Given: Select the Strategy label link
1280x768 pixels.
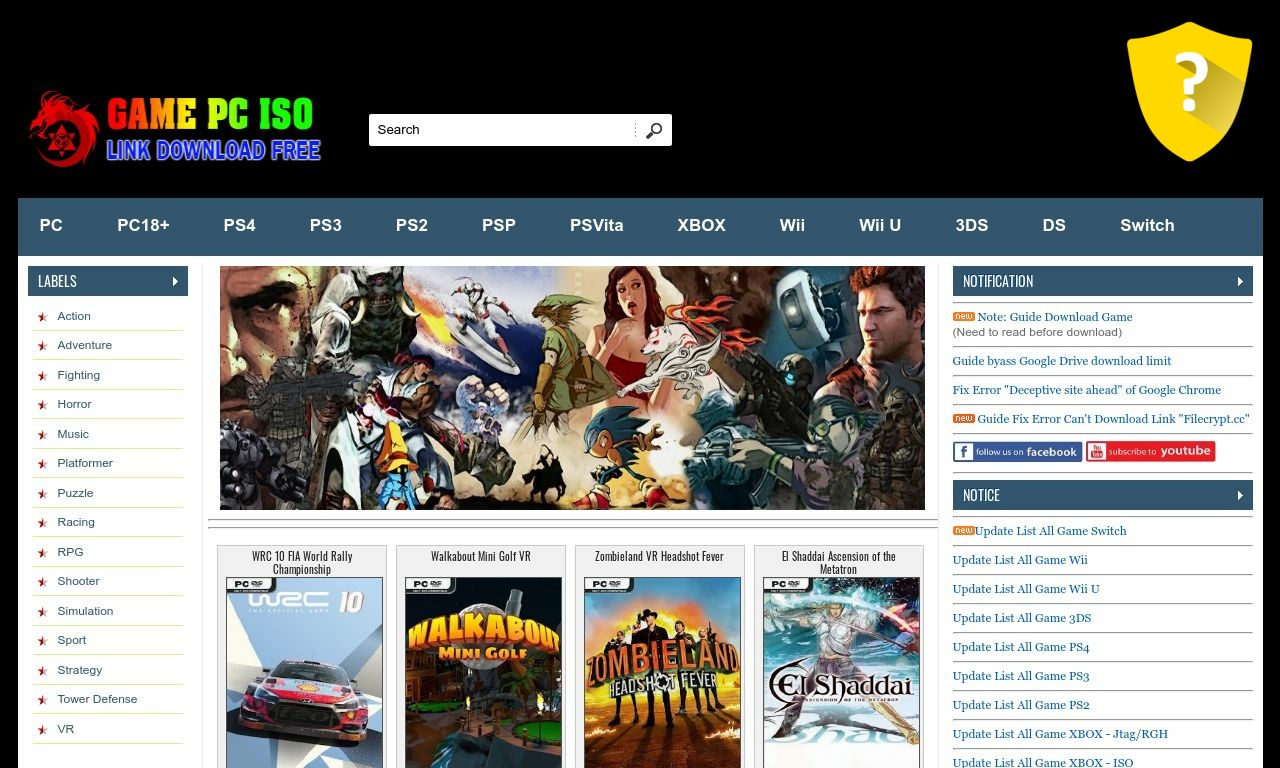Looking at the screenshot, I should point(79,670).
